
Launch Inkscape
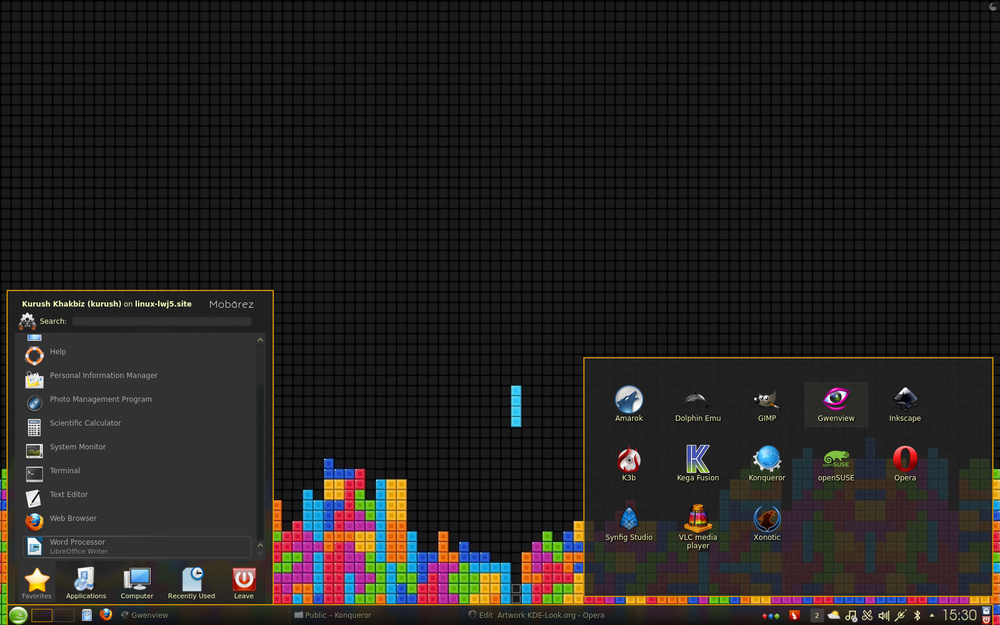point(904,404)
